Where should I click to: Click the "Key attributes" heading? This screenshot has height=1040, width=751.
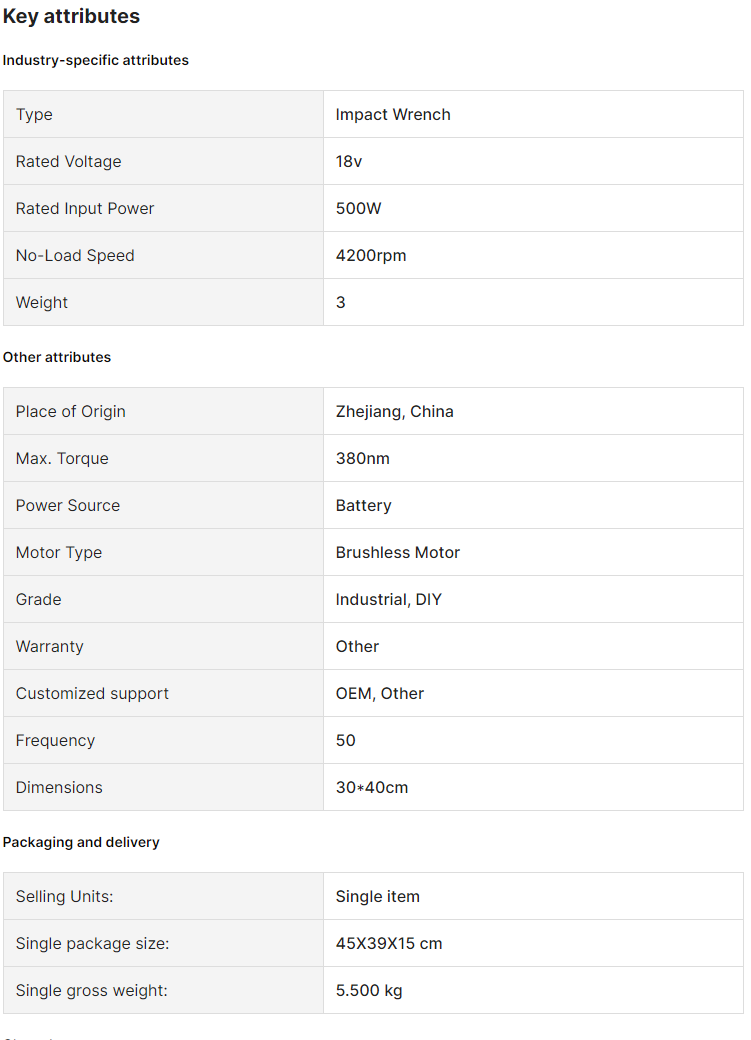pos(71,17)
